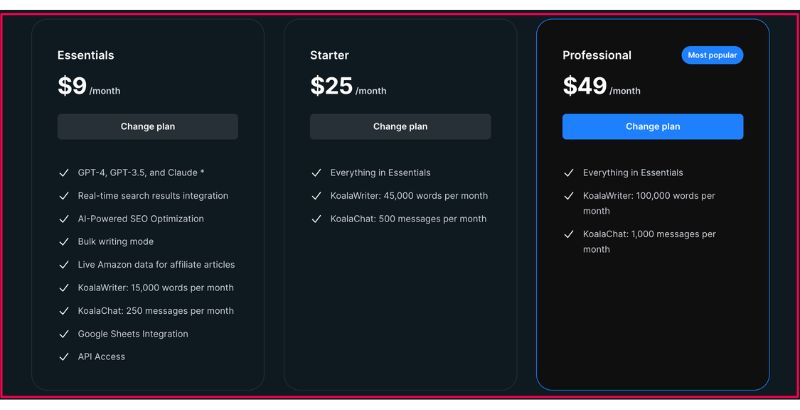Click checkmark next to Bulk writing mode

click(64, 242)
